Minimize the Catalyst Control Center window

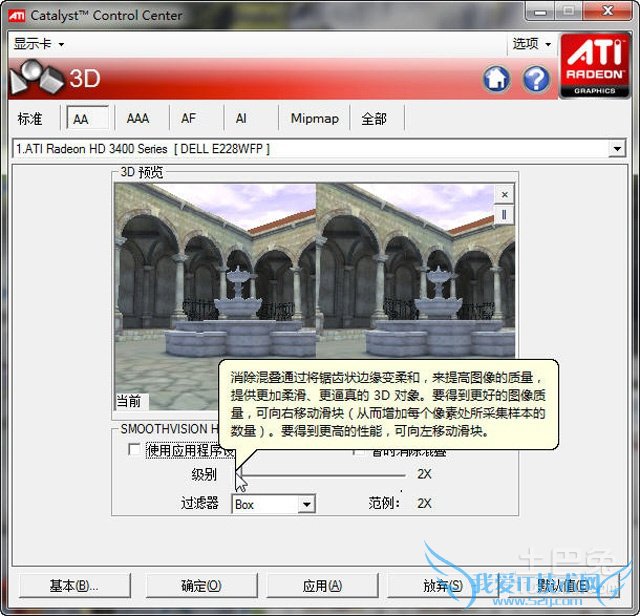(540, 11)
